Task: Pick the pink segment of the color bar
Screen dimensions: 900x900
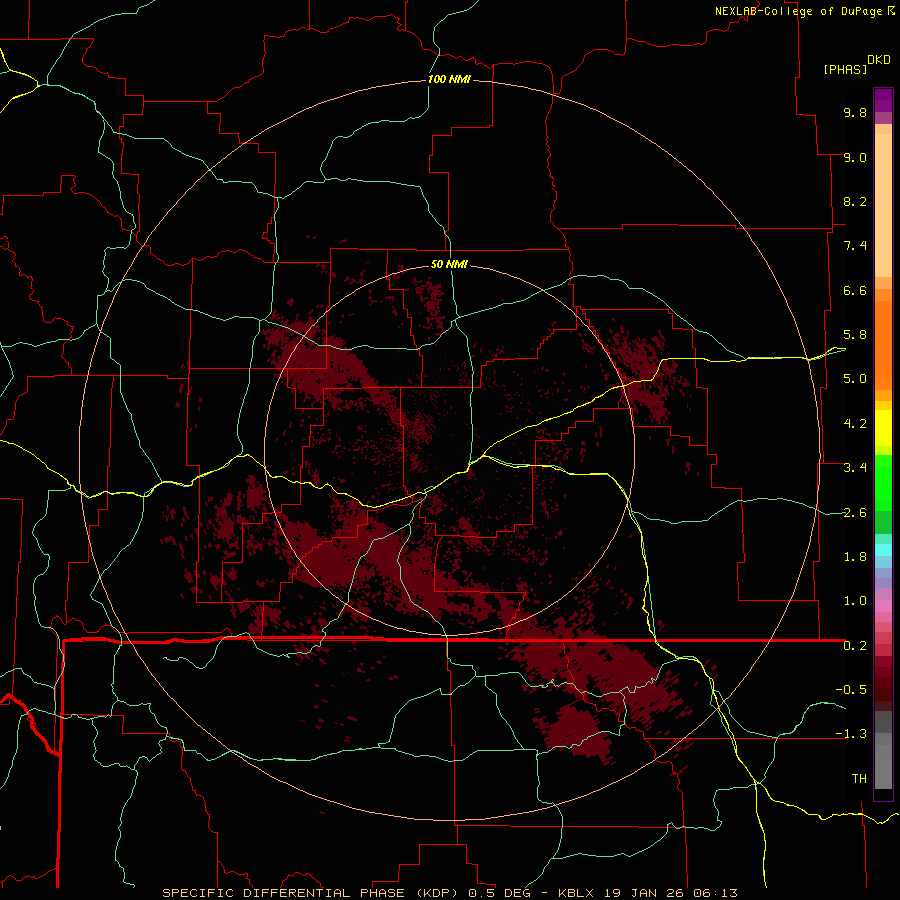Action: point(883,606)
